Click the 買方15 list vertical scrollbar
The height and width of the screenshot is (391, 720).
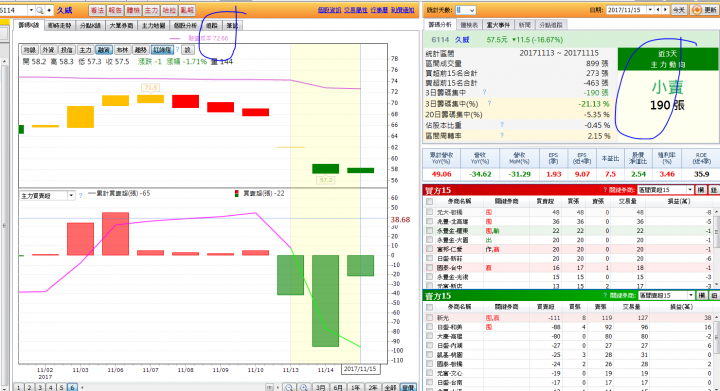(717, 248)
